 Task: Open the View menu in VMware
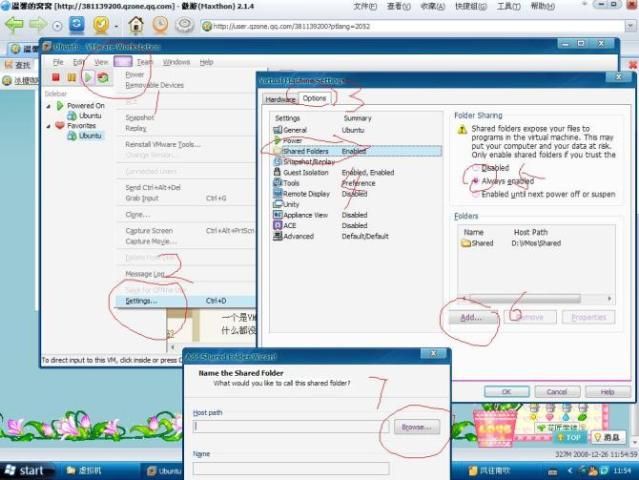point(101,62)
